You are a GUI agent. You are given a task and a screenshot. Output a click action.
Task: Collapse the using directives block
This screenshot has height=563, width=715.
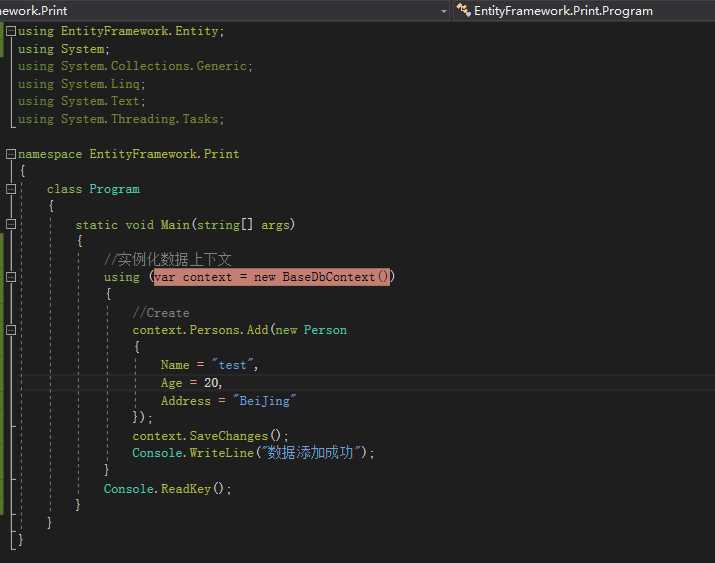(11, 31)
